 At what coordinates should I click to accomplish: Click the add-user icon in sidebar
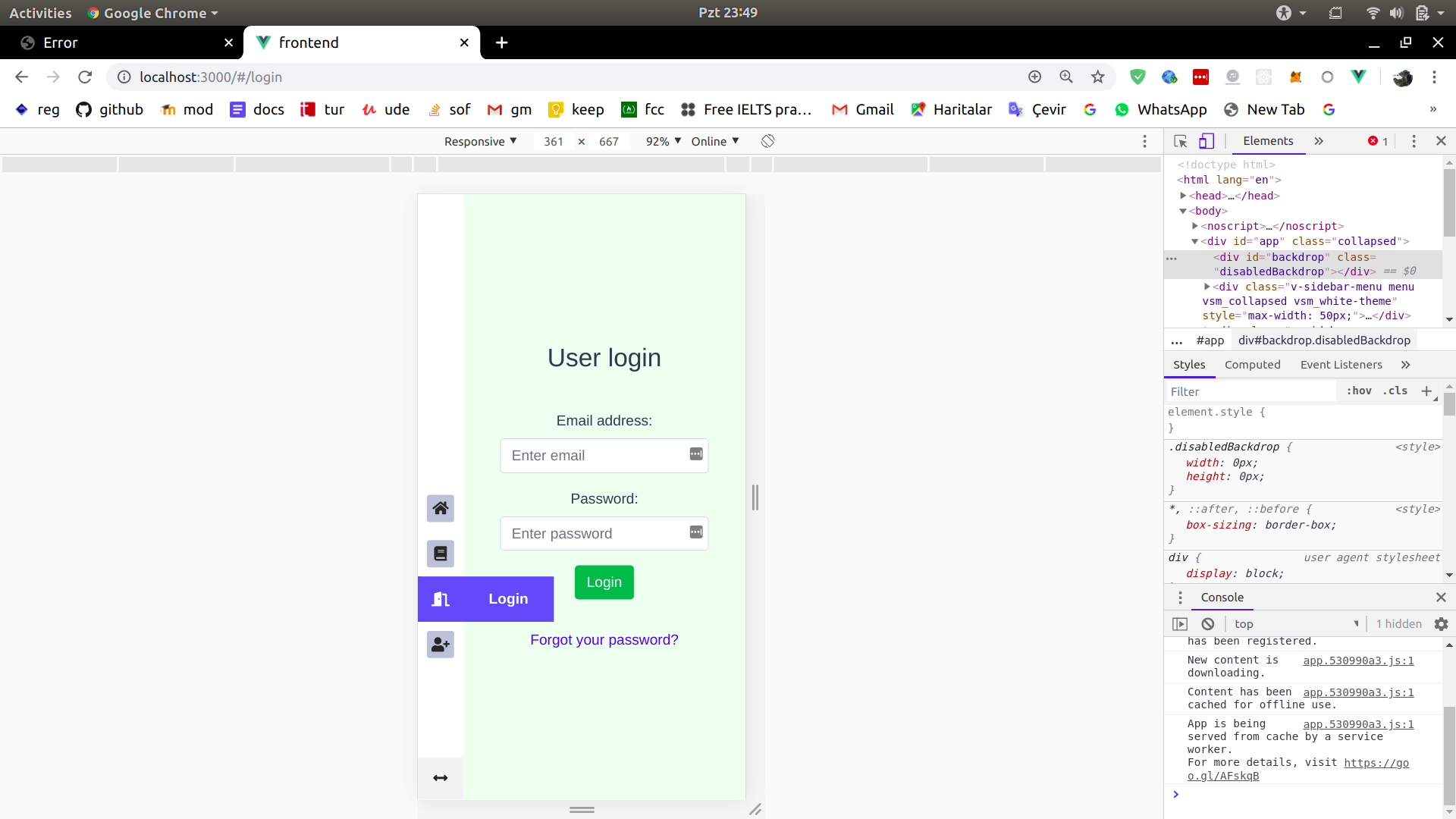click(440, 645)
